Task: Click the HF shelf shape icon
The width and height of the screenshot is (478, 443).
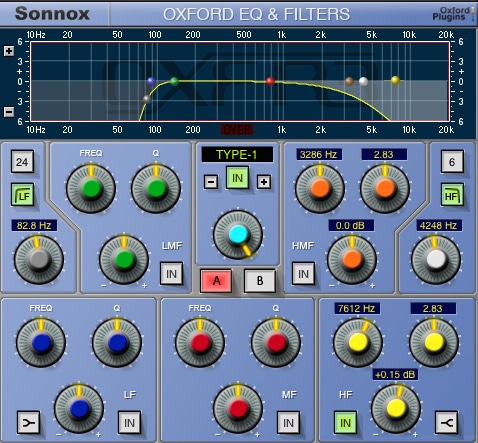Action: coord(447,423)
